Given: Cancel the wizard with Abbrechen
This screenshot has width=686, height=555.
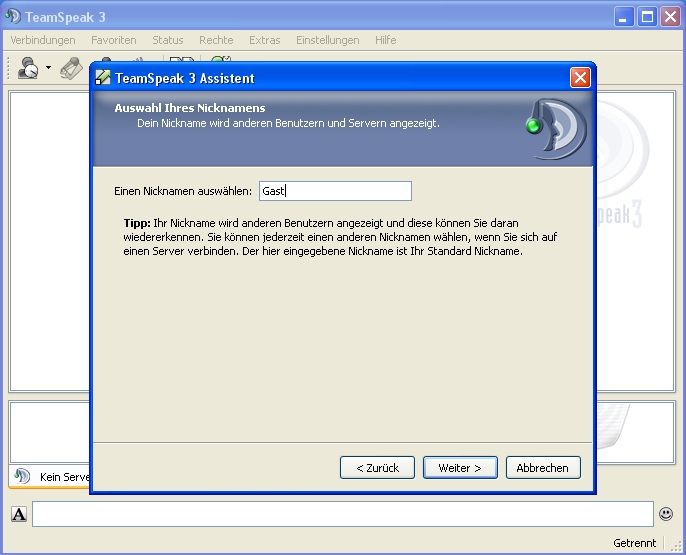Looking at the screenshot, I should (543, 468).
